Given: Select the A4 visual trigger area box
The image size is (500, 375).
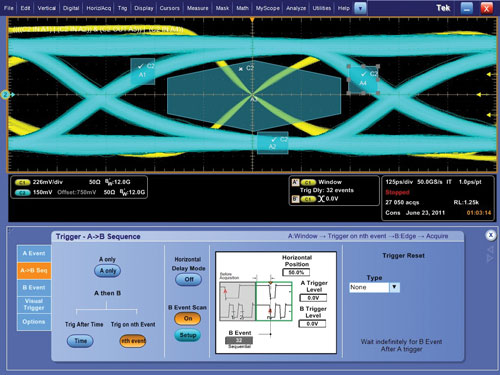Looking at the screenshot, I should click(x=363, y=80).
